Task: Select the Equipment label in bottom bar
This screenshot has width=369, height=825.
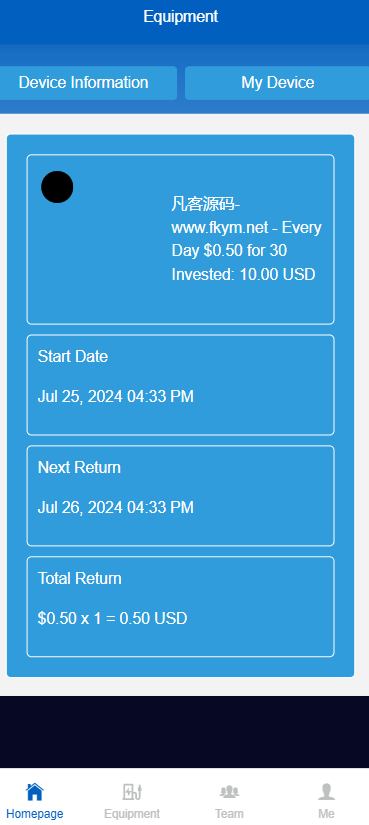Action: coord(132,813)
